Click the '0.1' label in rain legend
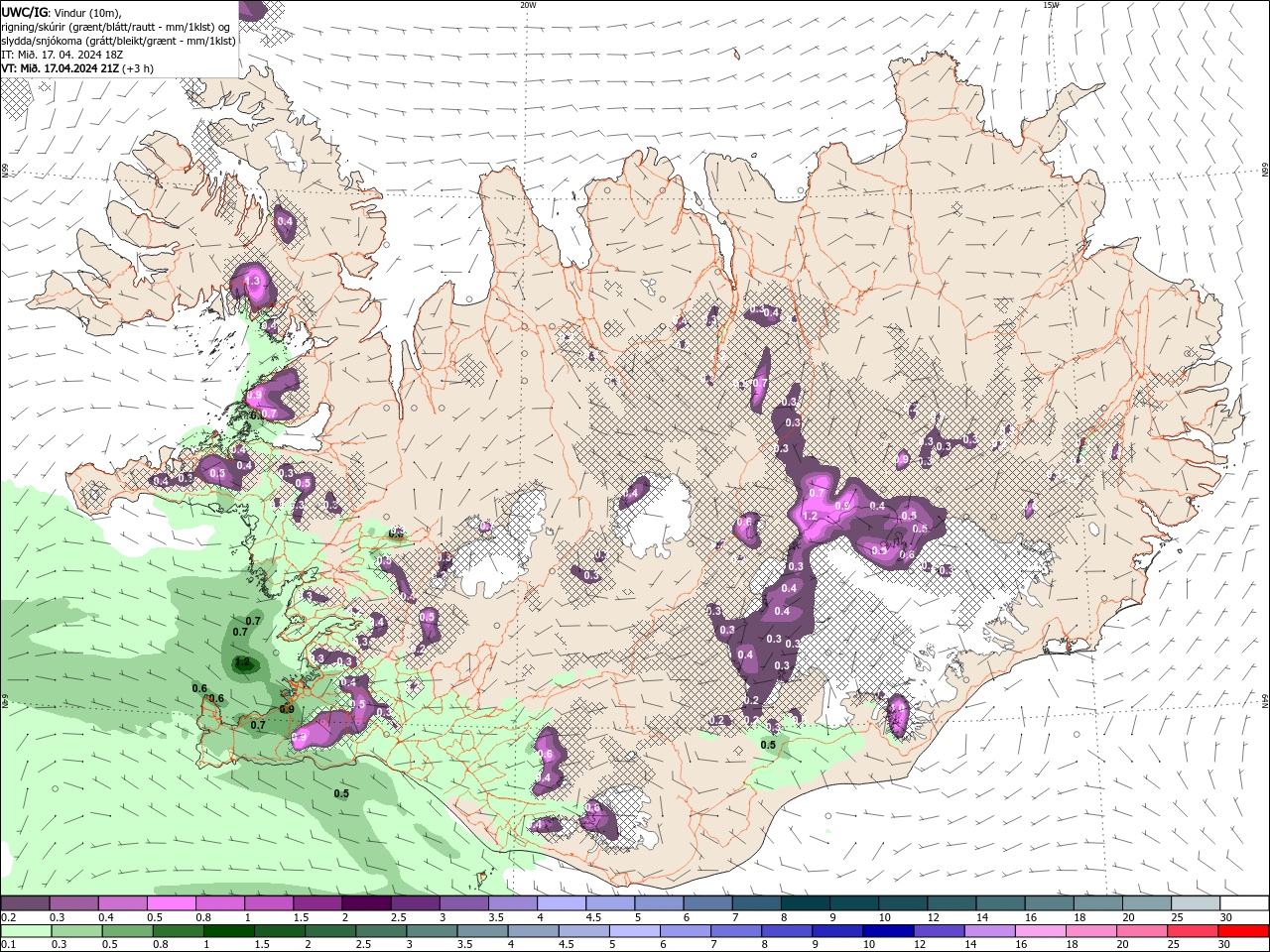Viewport: 1270px width, 952px height. [x=8, y=945]
